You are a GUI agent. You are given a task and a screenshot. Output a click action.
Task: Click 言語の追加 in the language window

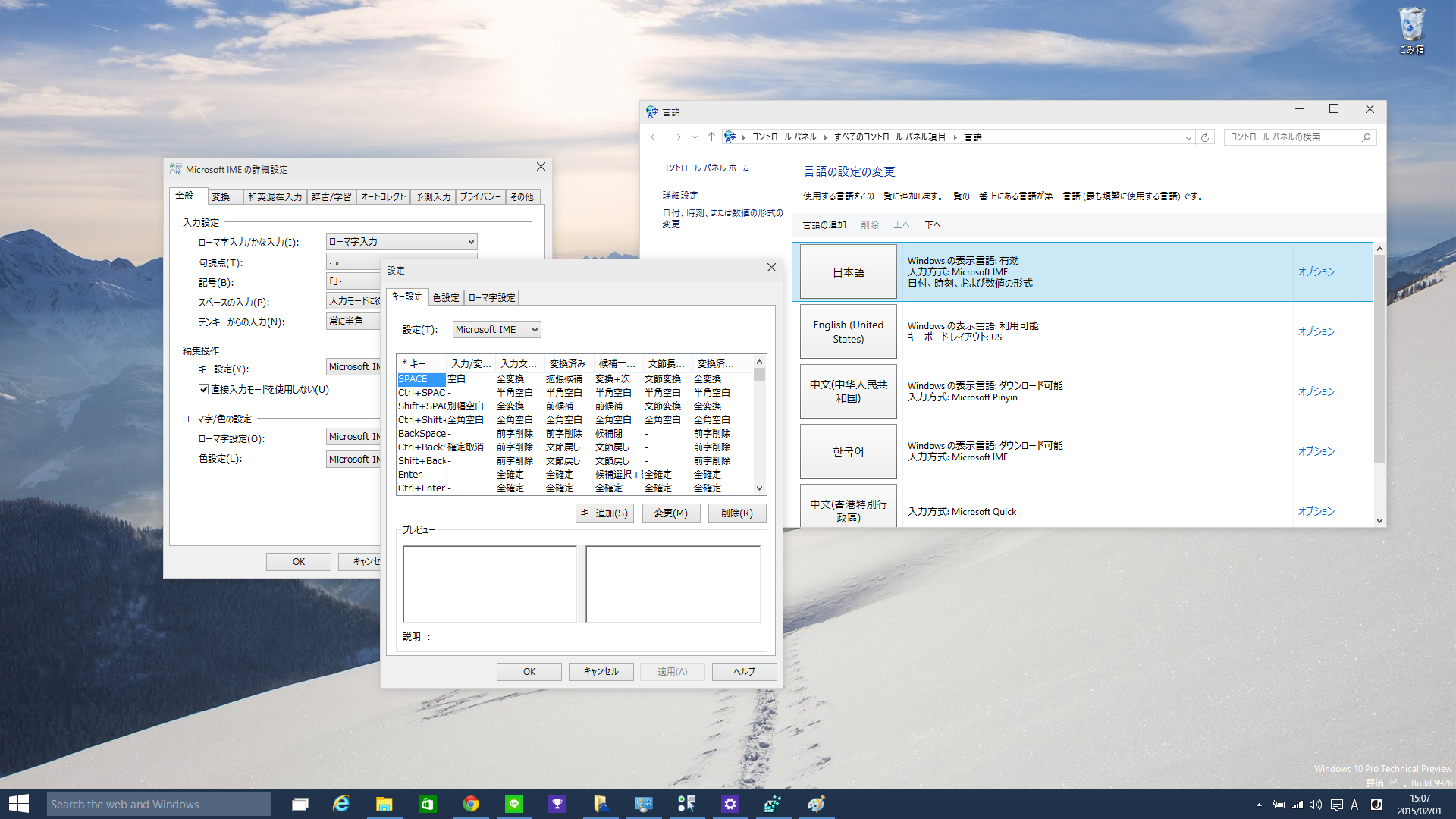point(824,225)
